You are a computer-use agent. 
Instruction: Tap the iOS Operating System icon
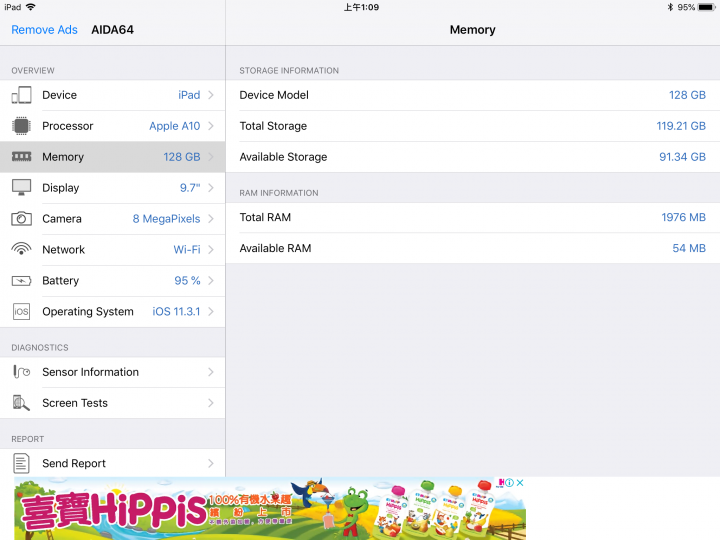point(21,311)
